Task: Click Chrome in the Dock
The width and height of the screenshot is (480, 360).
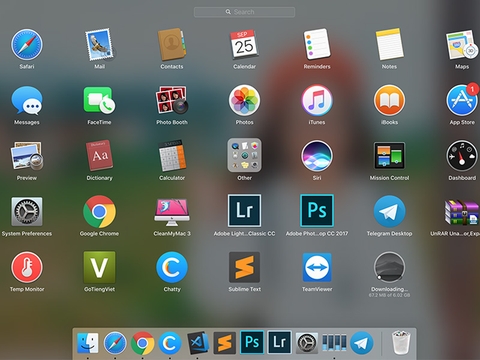Action: coord(142,343)
